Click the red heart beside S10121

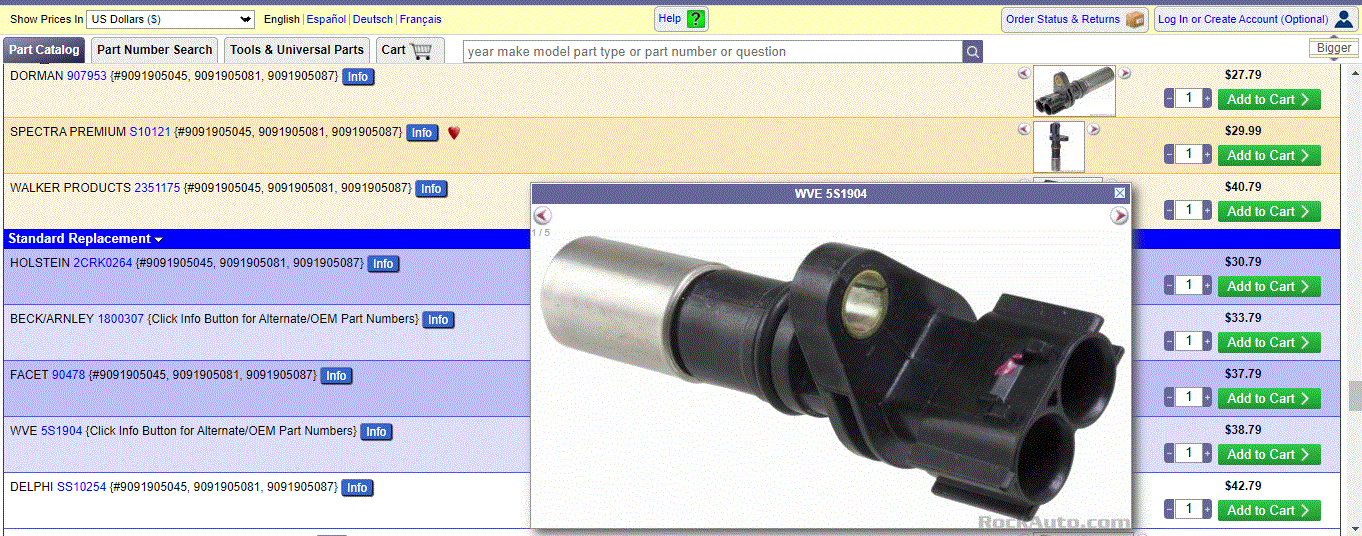453,132
